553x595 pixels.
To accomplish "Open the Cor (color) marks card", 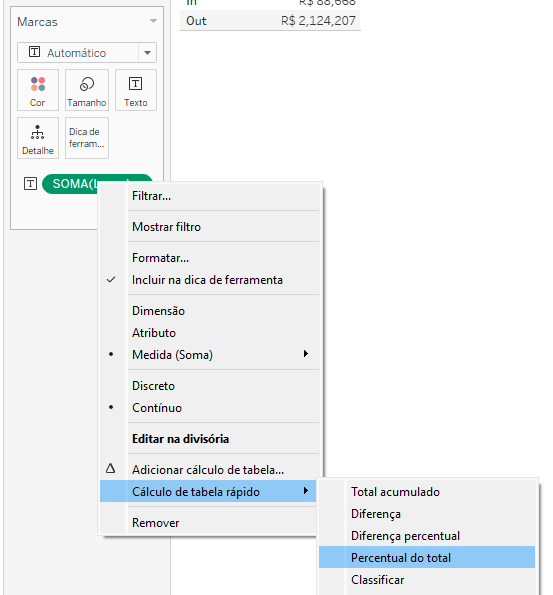I will point(38,90).
